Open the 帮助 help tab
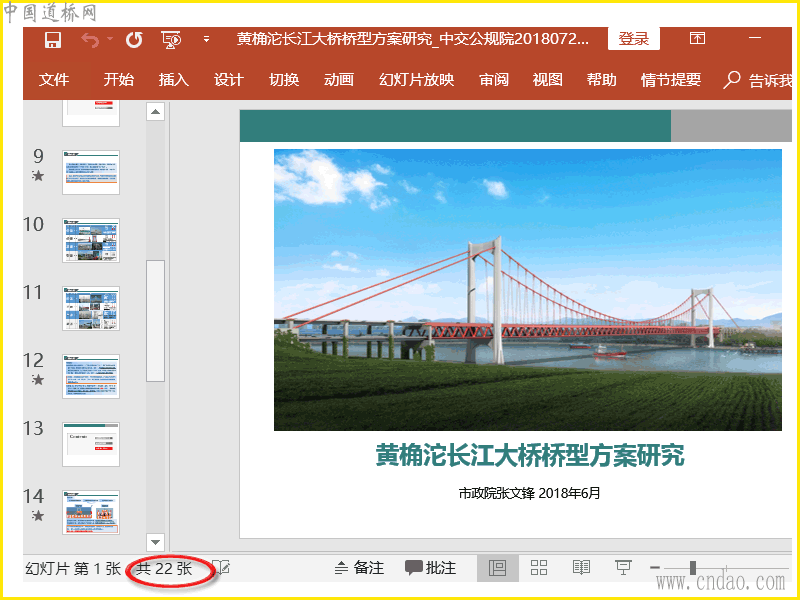 tap(602, 80)
